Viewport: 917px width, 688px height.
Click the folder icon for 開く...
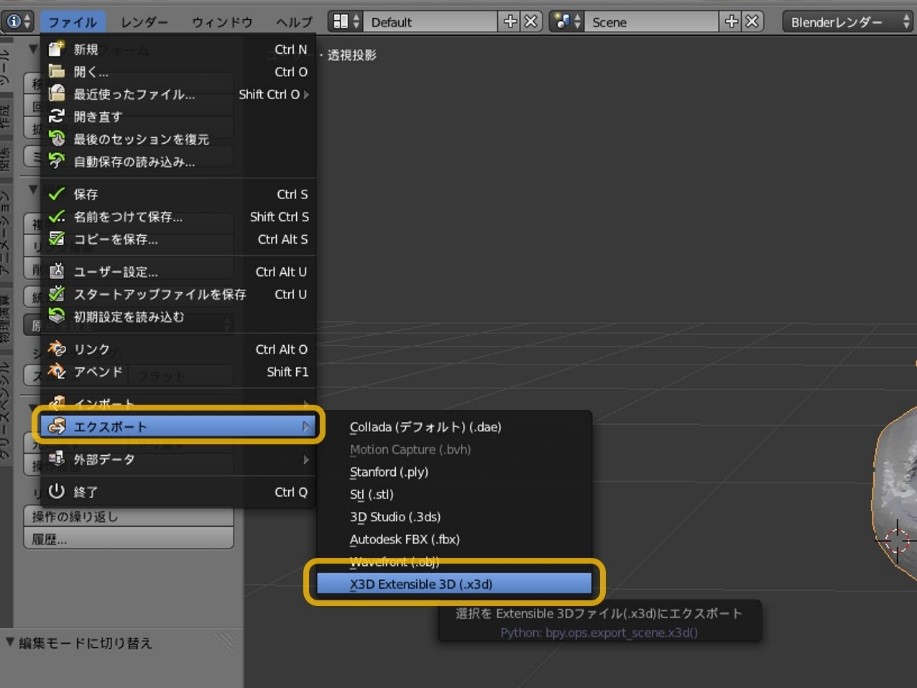(56, 72)
